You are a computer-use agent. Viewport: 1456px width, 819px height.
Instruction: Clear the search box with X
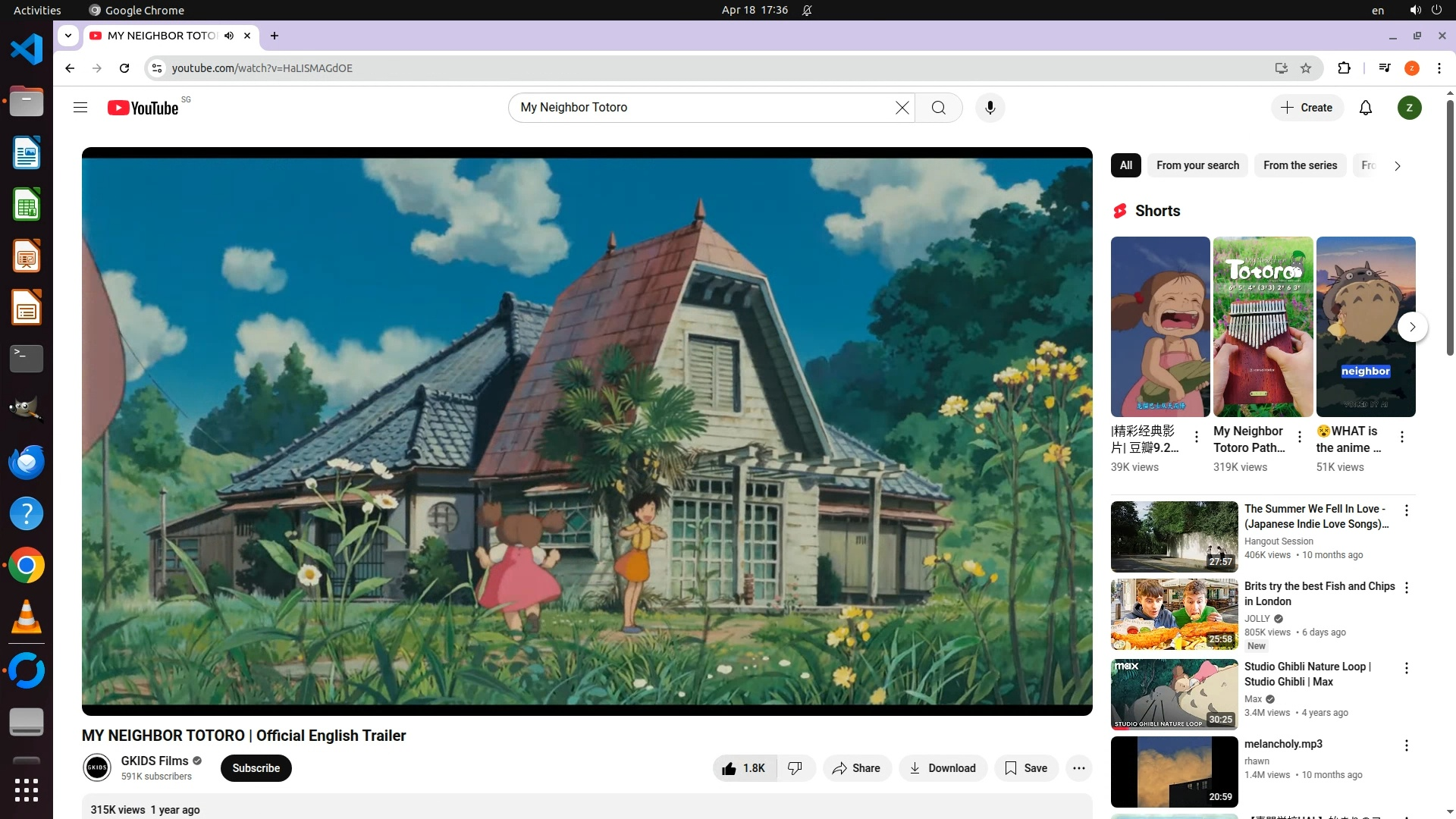902,108
